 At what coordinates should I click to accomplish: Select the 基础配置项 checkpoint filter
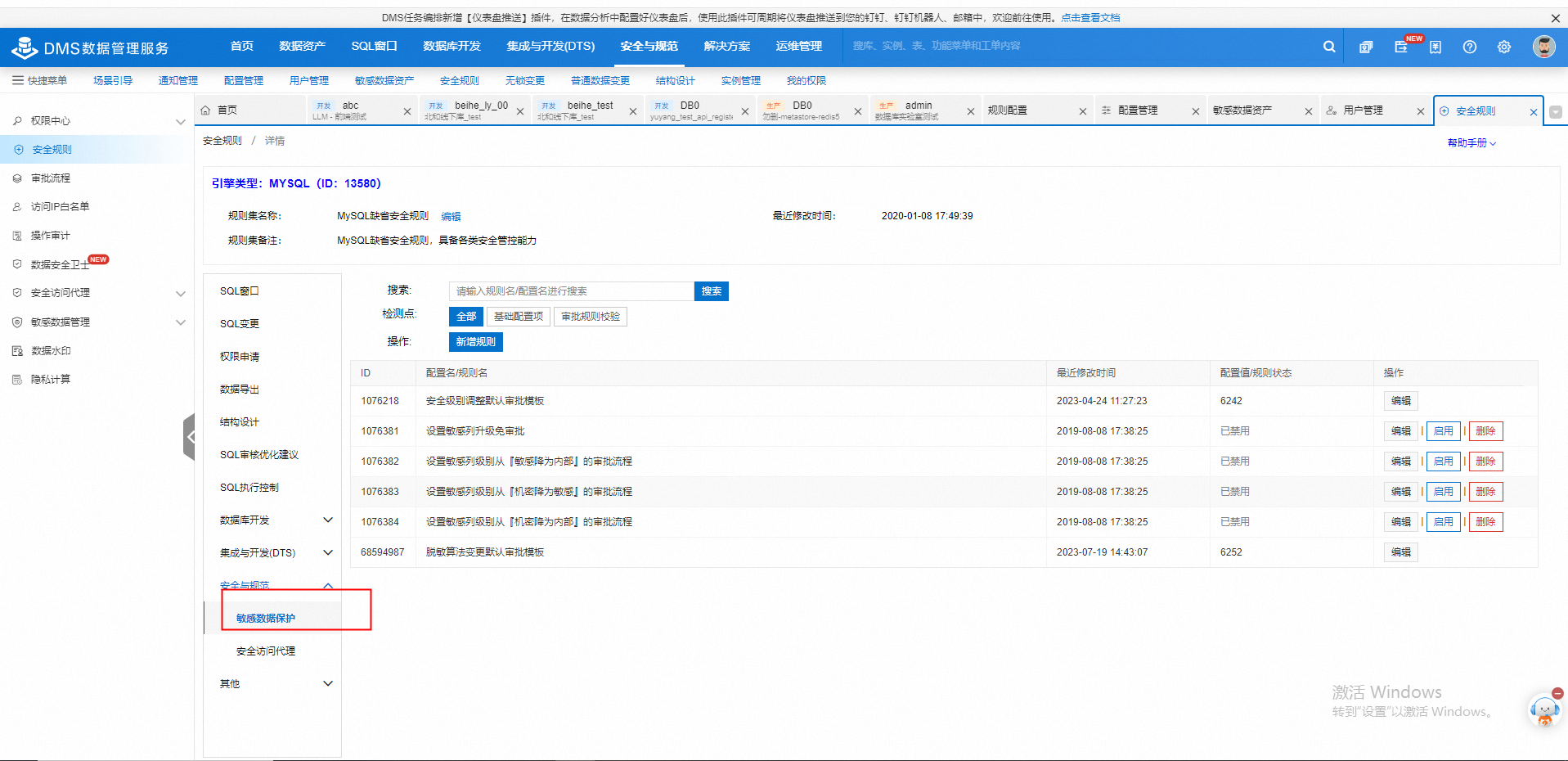519,317
